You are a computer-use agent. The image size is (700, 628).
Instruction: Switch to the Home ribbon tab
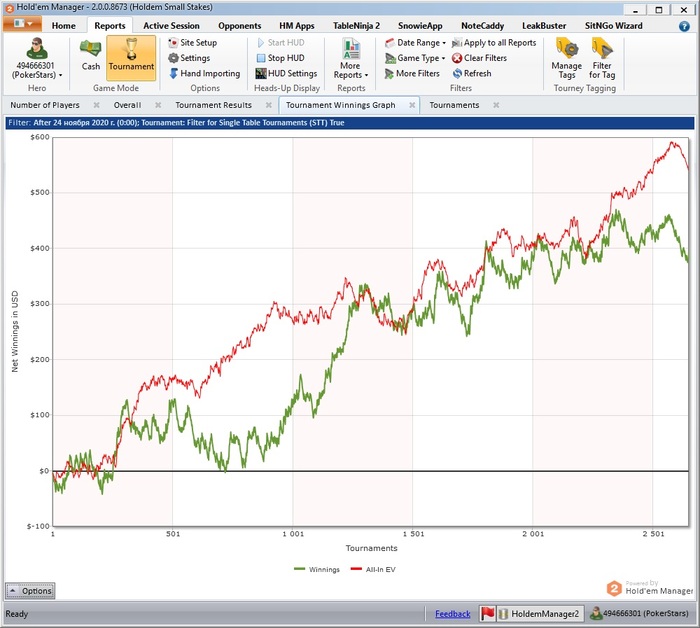pyautogui.click(x=63, y=26)
